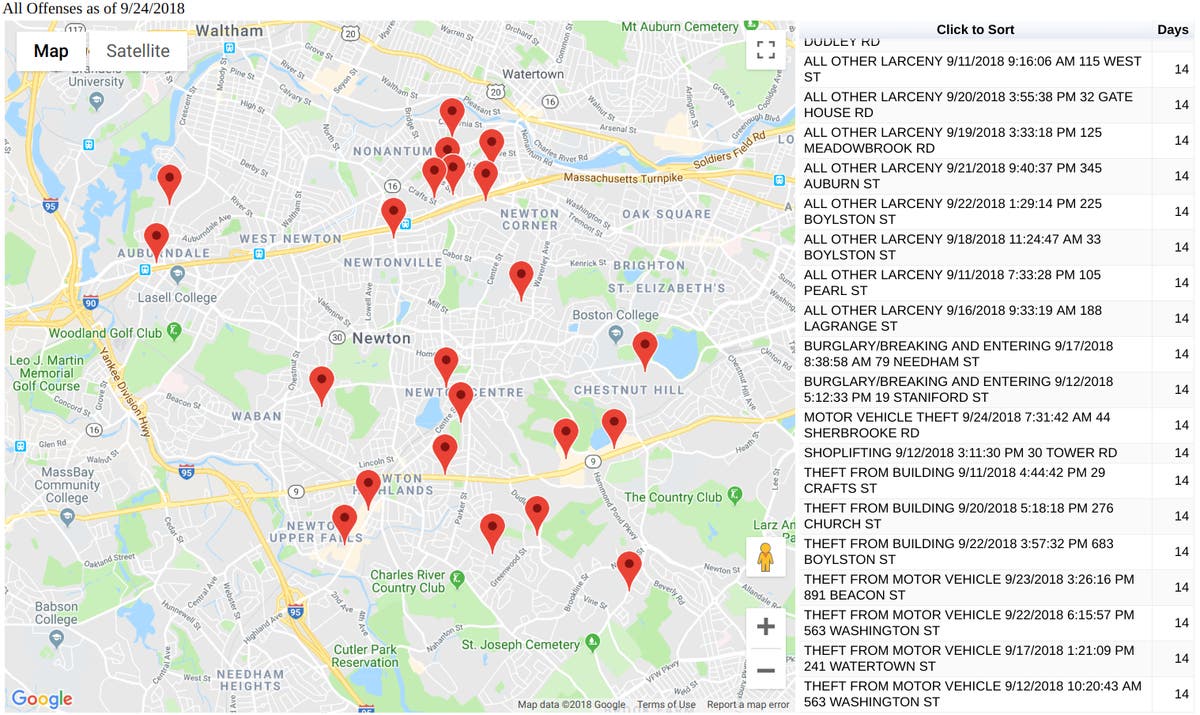This screenshot has width=1200, height=715.
Task: Click the red marker in Auburndale
Action: 156,241
